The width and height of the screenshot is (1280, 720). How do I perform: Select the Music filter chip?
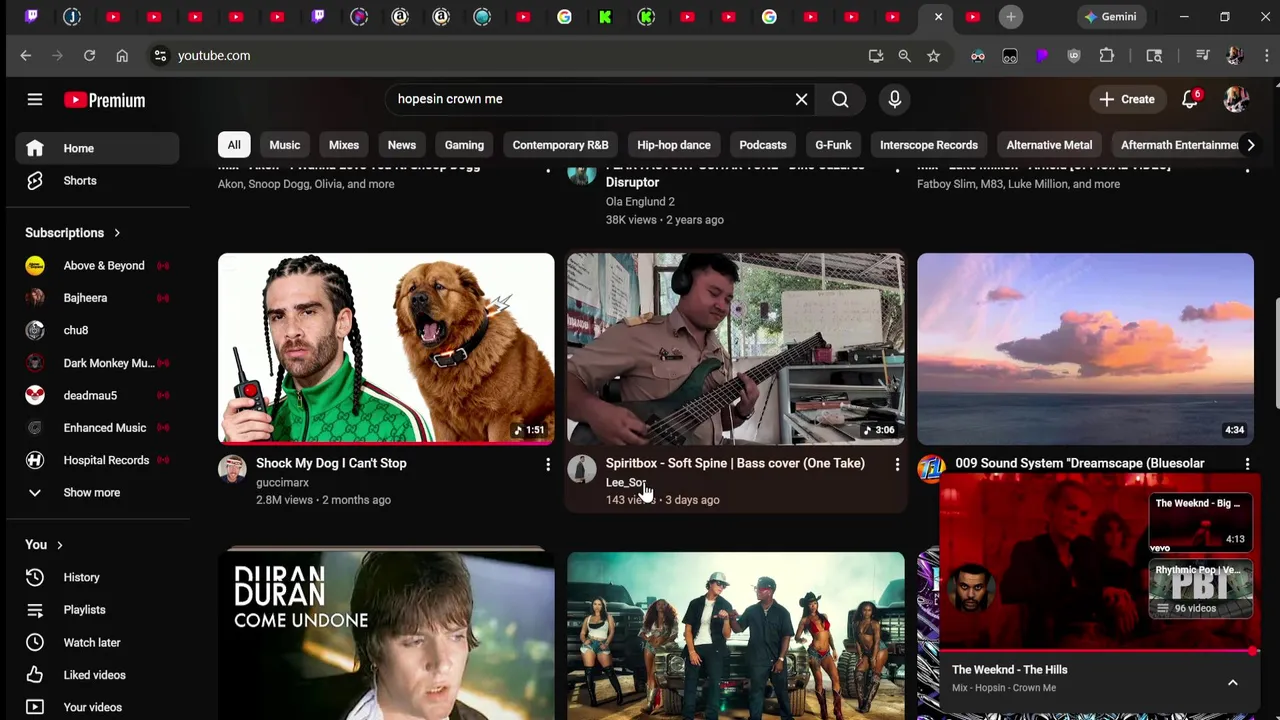284,145
